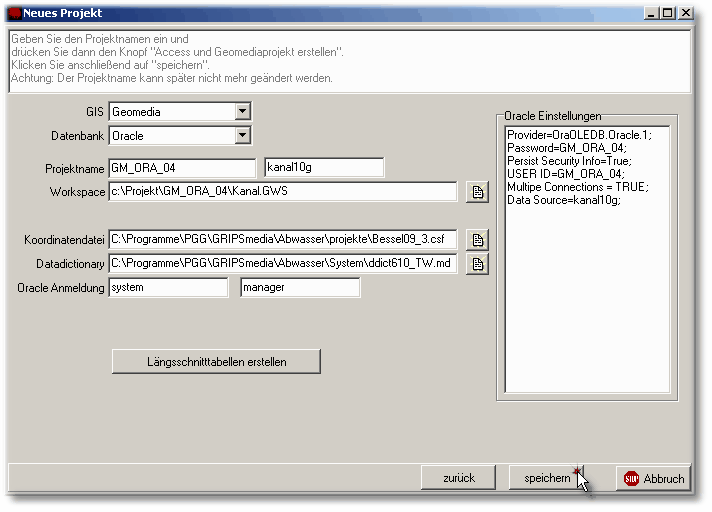Click into the Workspace path field
This screenshot has width=712, height=512.
283,192
